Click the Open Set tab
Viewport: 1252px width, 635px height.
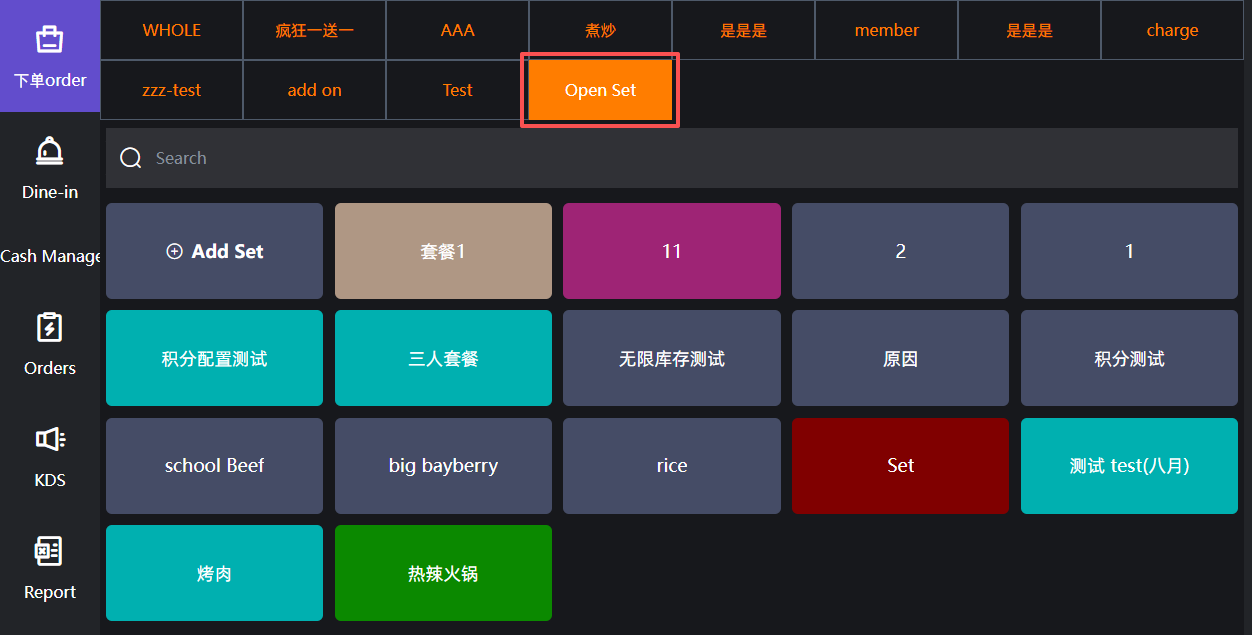(x=600, y=90)
